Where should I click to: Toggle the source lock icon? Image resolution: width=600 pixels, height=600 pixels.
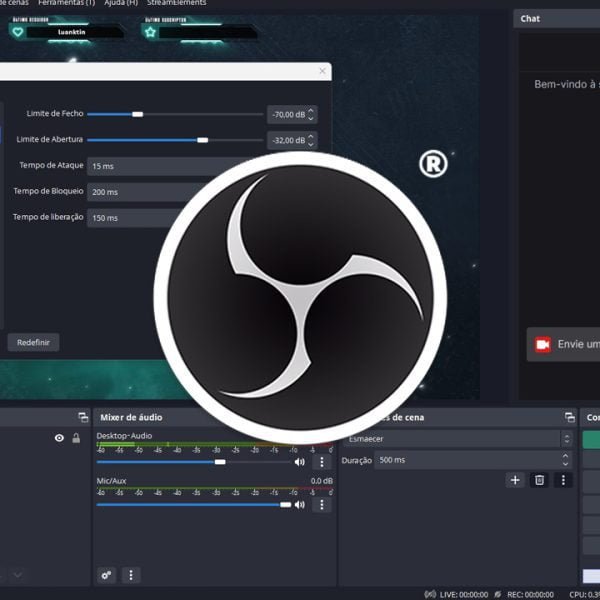coord(76,438)
